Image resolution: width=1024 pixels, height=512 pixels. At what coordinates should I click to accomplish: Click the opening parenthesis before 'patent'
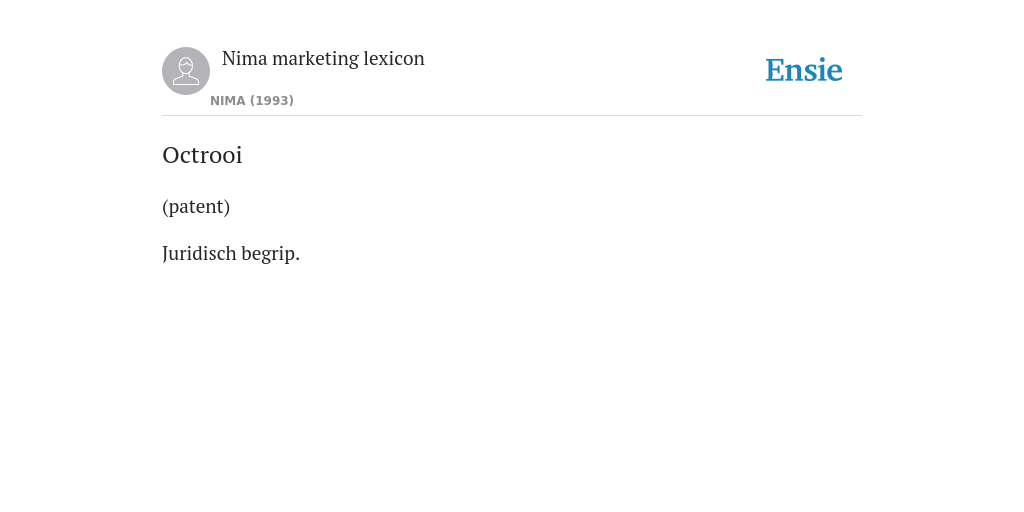tap(165, 207)
